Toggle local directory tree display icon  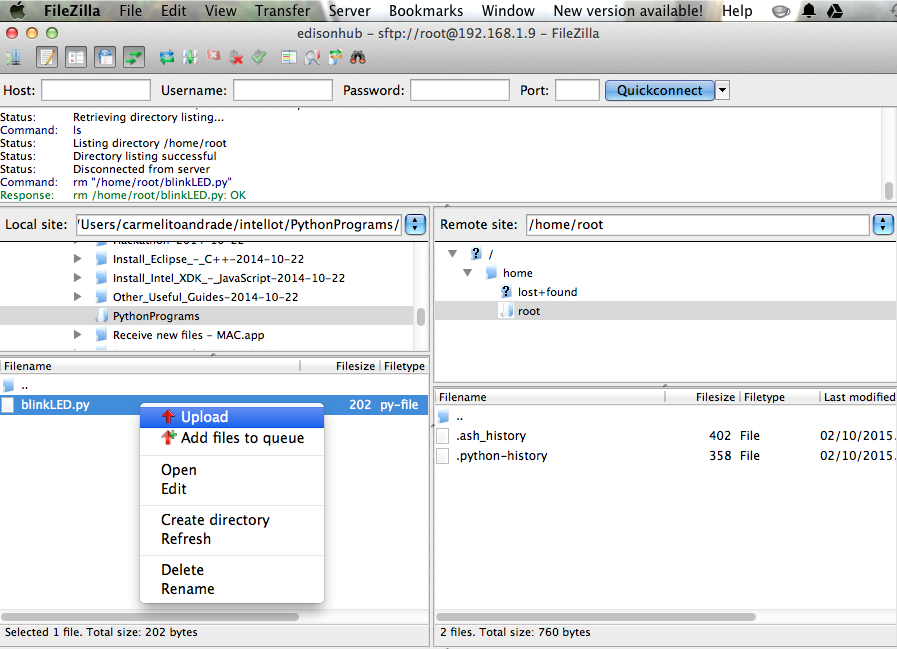point(76,57)
